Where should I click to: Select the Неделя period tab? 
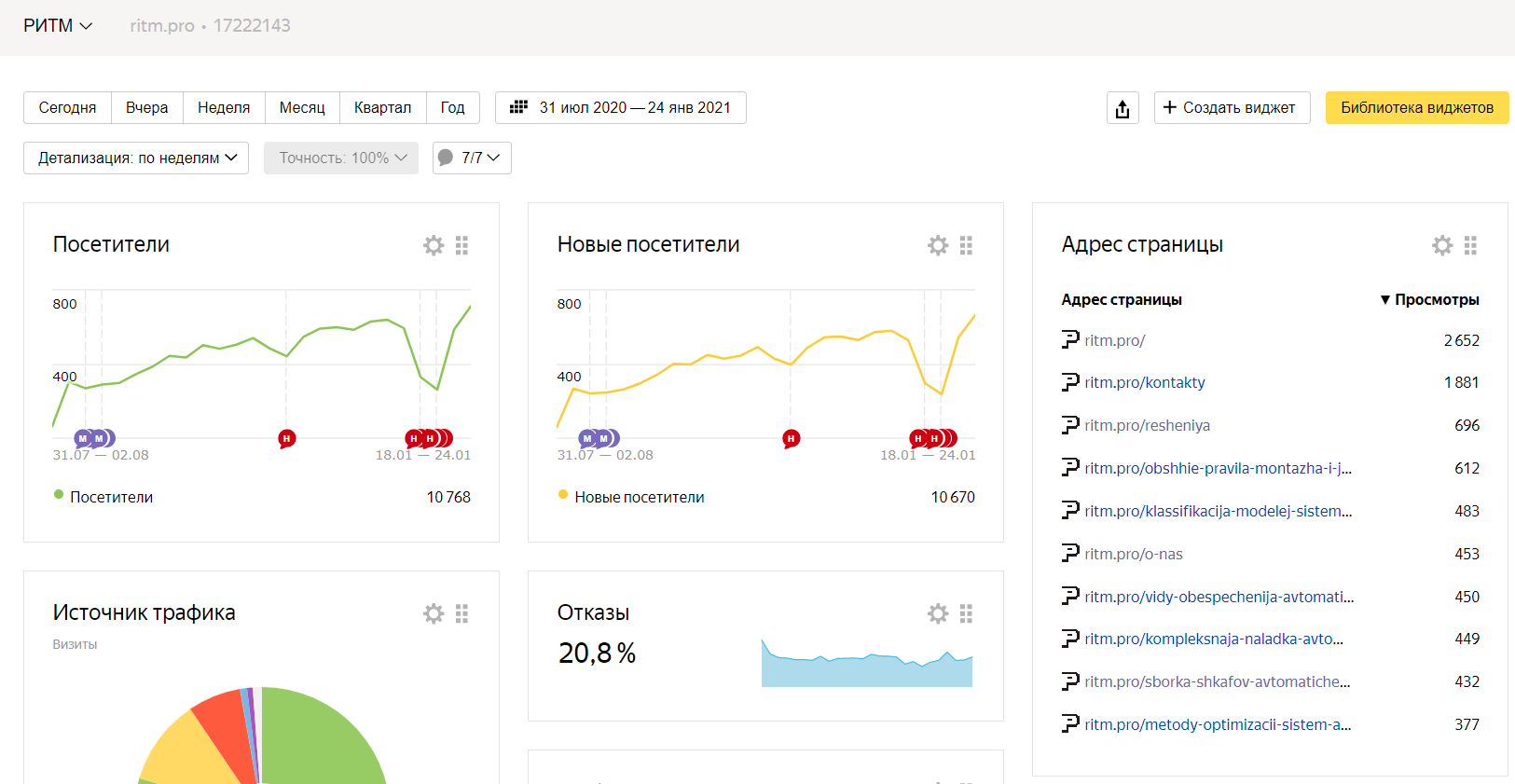click(x=224, y=108)
